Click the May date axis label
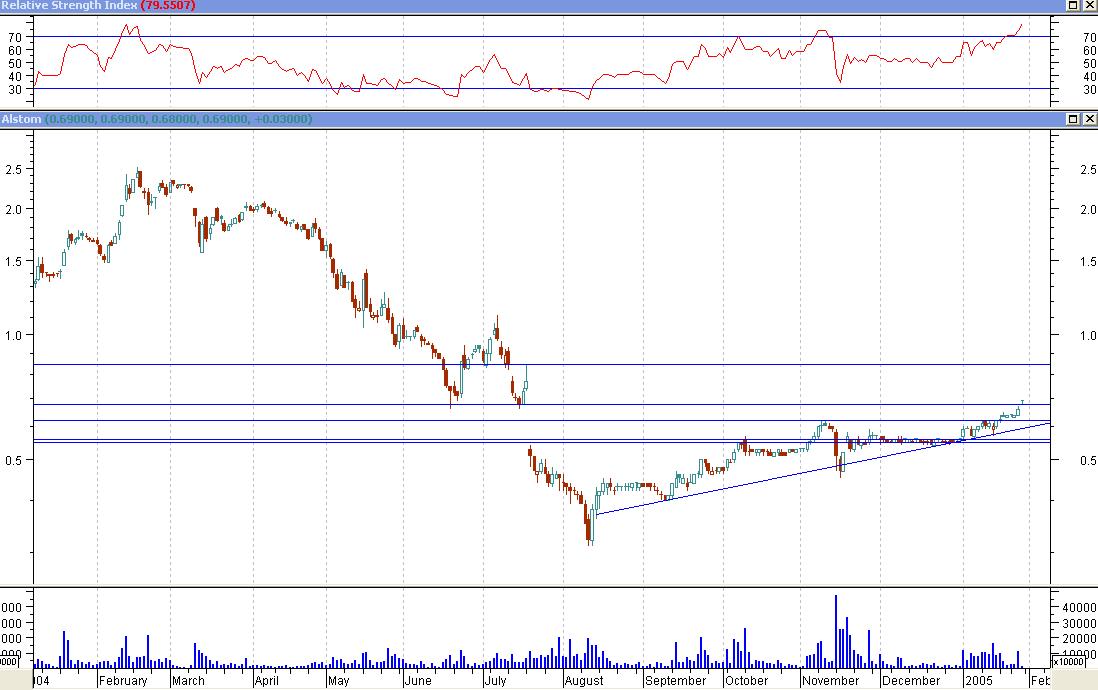Screen dimensions: 1098x690 (338, 680)
